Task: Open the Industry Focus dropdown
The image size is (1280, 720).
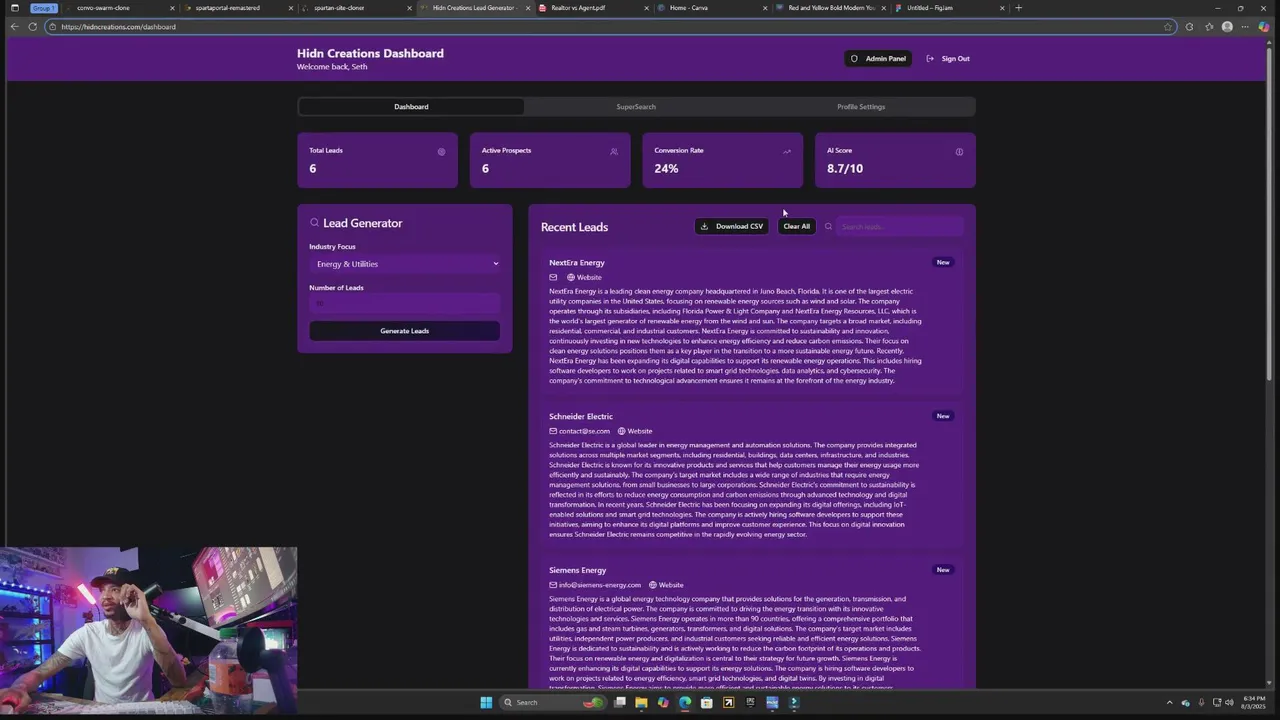Action: pyautogui.click(x=404, y=264)
